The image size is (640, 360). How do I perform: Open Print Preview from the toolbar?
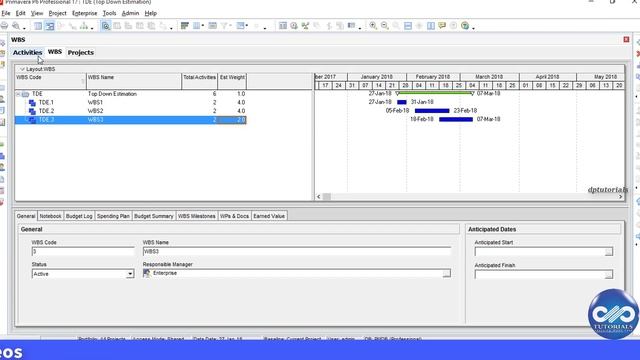pyautogui.click(x=16, y=26)
